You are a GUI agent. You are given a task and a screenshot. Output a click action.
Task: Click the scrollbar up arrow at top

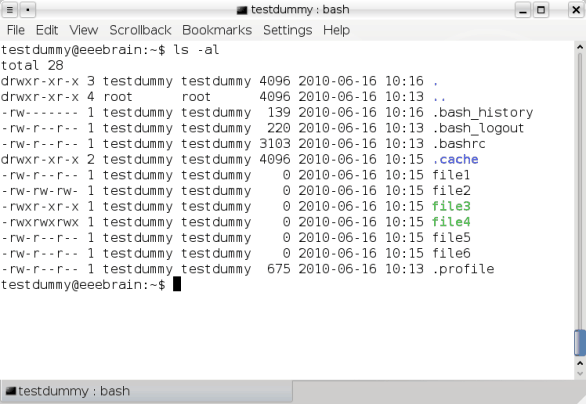pos(580,47)
